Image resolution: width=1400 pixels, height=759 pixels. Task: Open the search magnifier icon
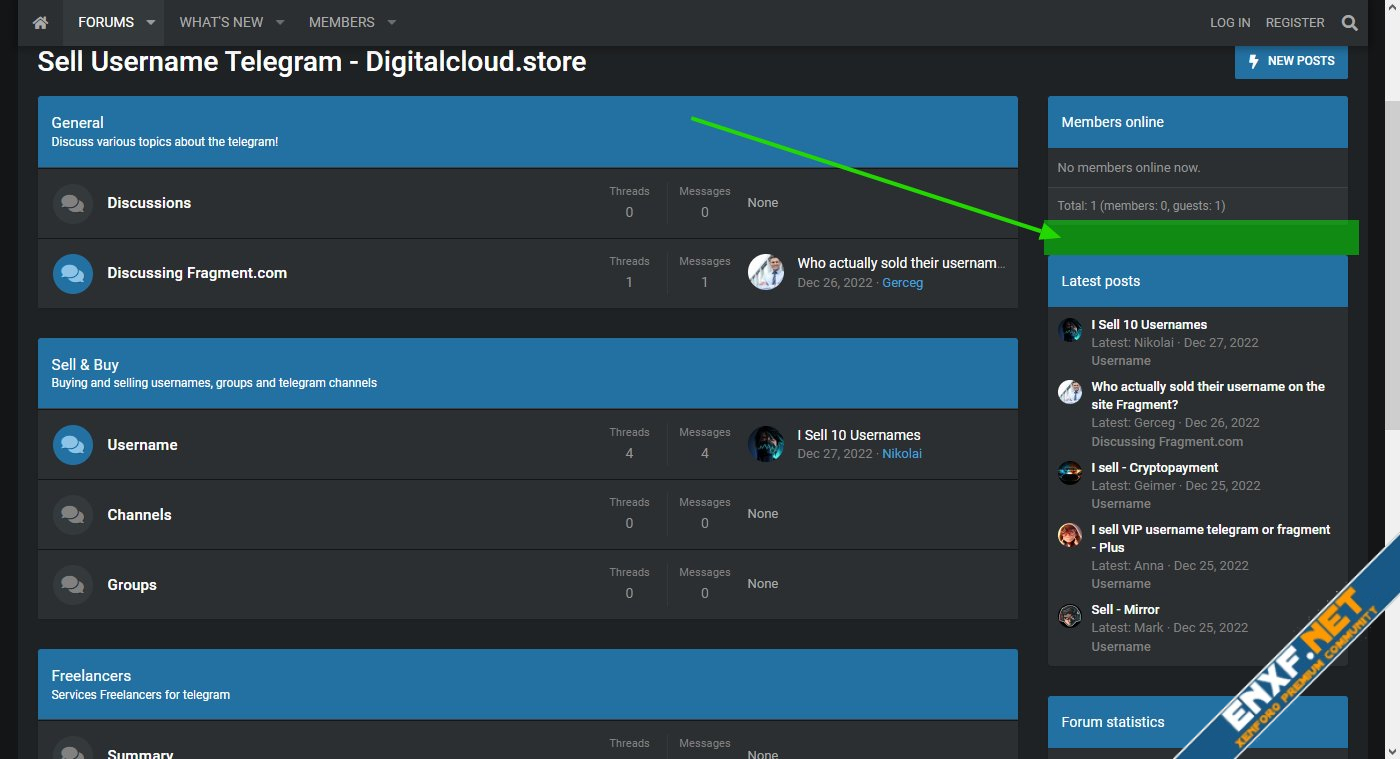point(1349,22)
